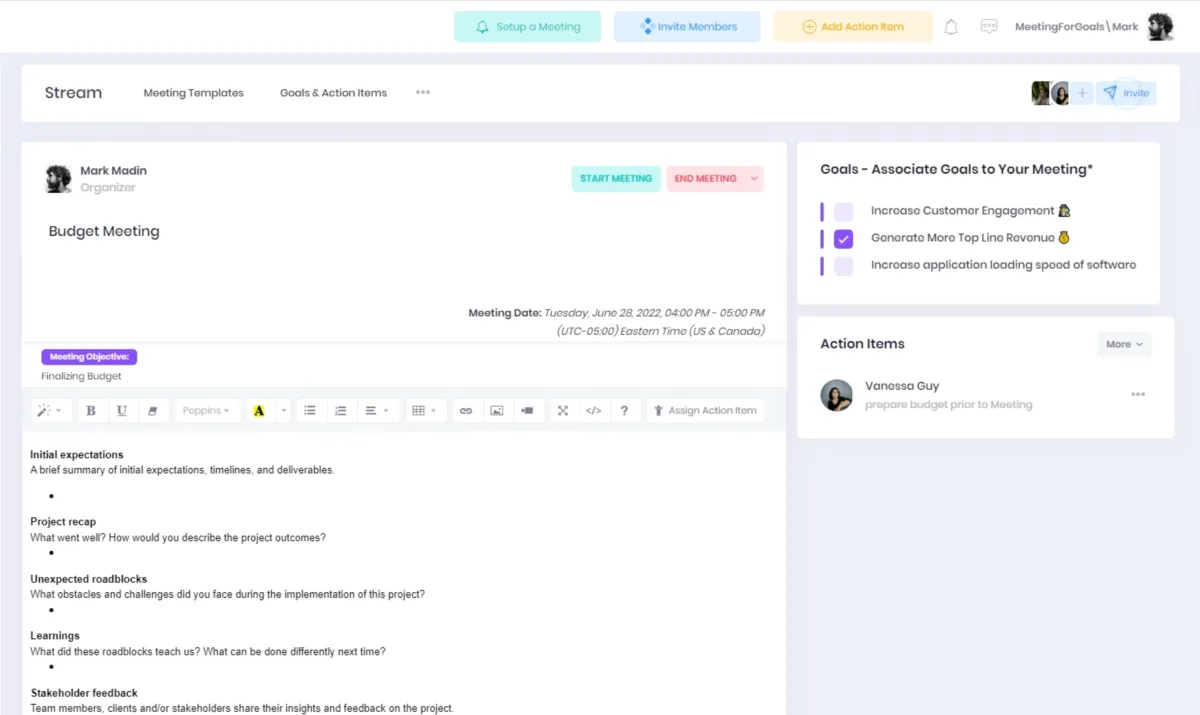This screenshot has width=1200, height=715.
Task: Expand the END MEETING dropdown arrow
Action: click(x=754, y=179)
